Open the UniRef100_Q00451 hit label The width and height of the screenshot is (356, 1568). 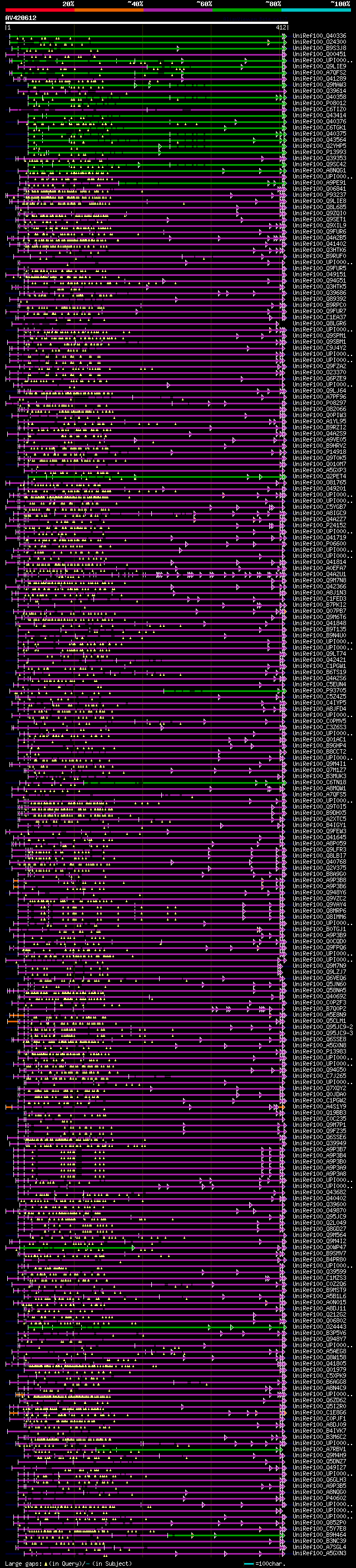point(319,54)
